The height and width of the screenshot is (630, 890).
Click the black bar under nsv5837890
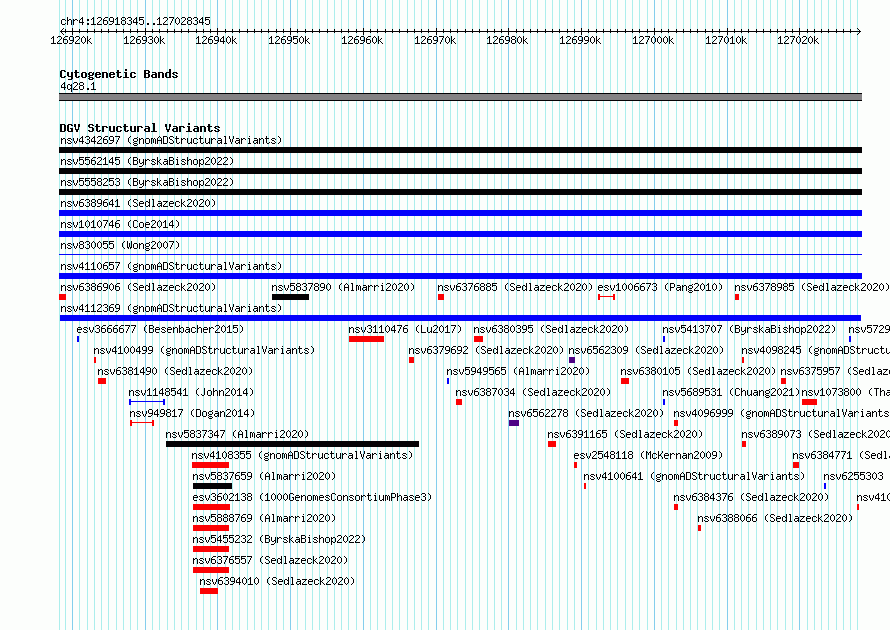pyautogui.click(x=290, y=297)
